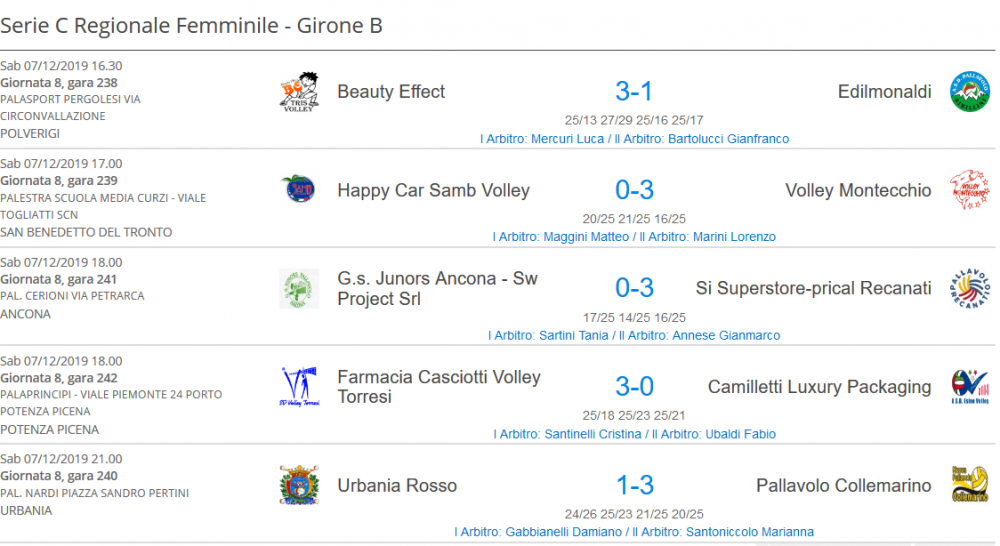
Task: Click referee line Sartini Tania / Annese Gianmarco
Action: (x=634, y=335)
